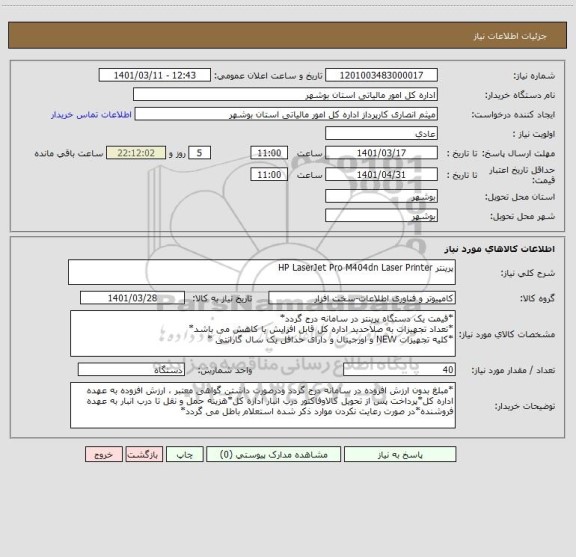
Task: Click the گروه کالا label
Action: 537,298
